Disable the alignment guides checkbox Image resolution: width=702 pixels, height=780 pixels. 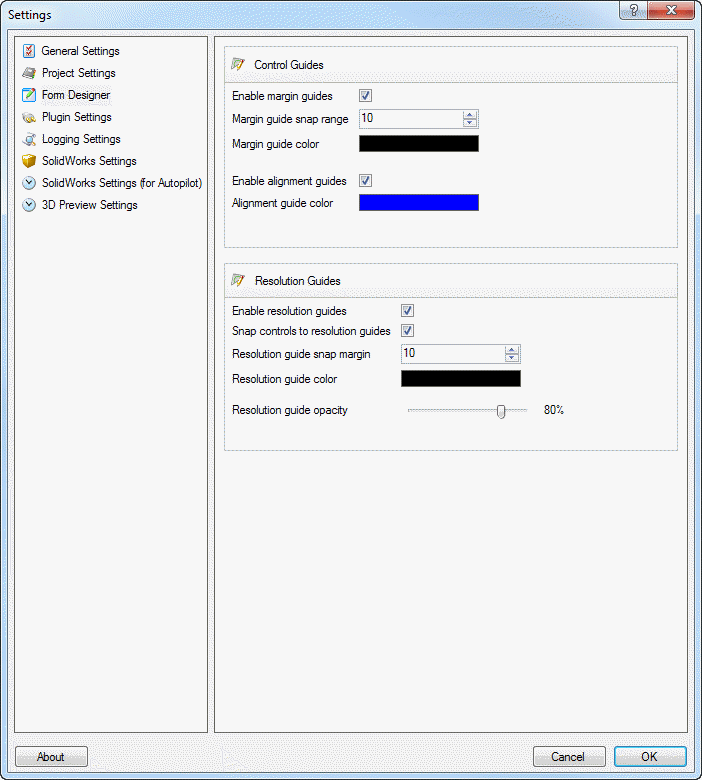(366, 181)
